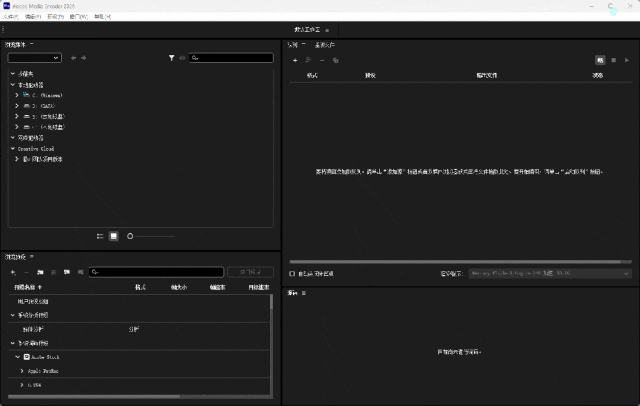Viewport: 640px width, 406px height.
Task: Collapse the Adobe Stock preset group
Action: point(18,357)
